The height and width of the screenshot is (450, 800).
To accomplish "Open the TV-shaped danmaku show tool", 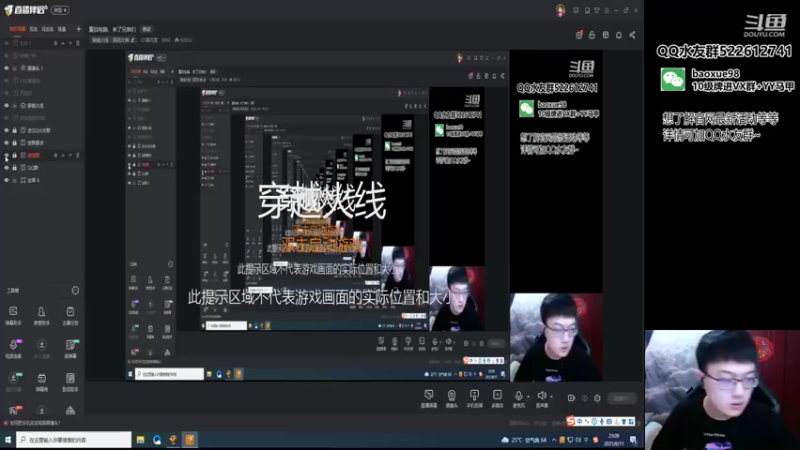I will coord(41,382).
